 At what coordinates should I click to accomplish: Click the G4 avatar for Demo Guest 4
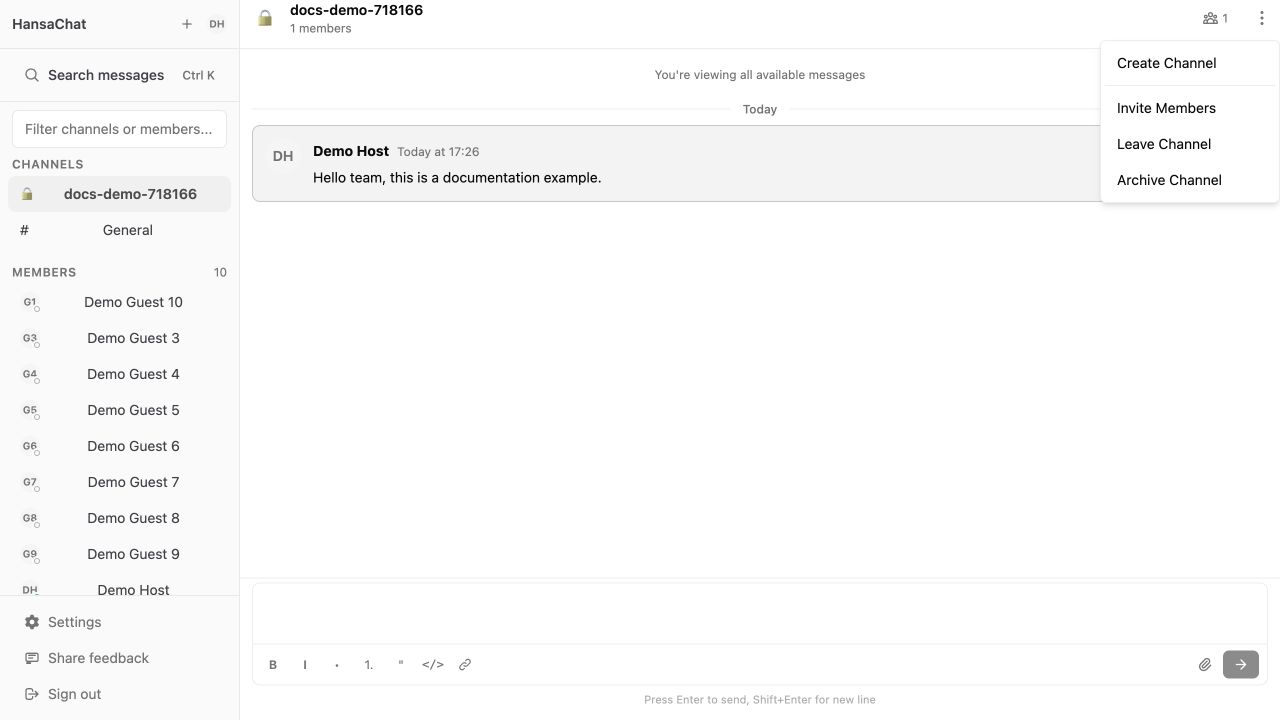coord(30,374)
